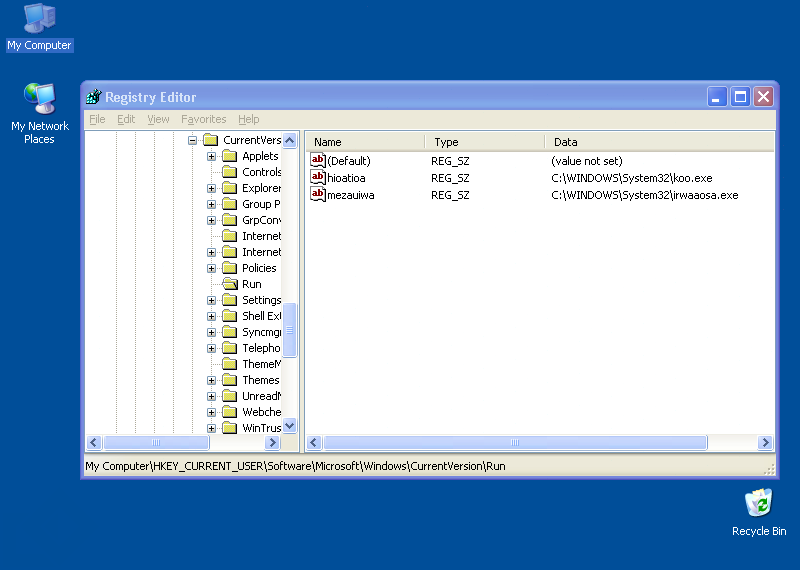This screenshot has height=570, width=800.
Task: Click the (Default) value string icon
Action: tap(317, 161)
